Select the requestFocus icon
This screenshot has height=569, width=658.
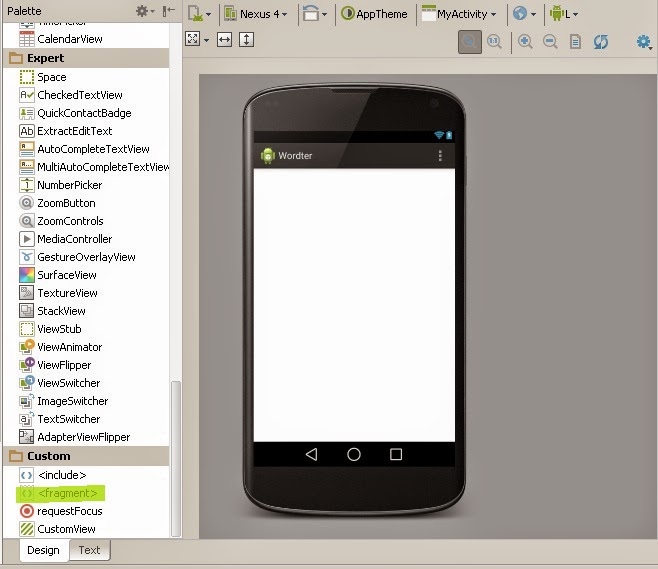pyautogui.click(x=27, y=511)
